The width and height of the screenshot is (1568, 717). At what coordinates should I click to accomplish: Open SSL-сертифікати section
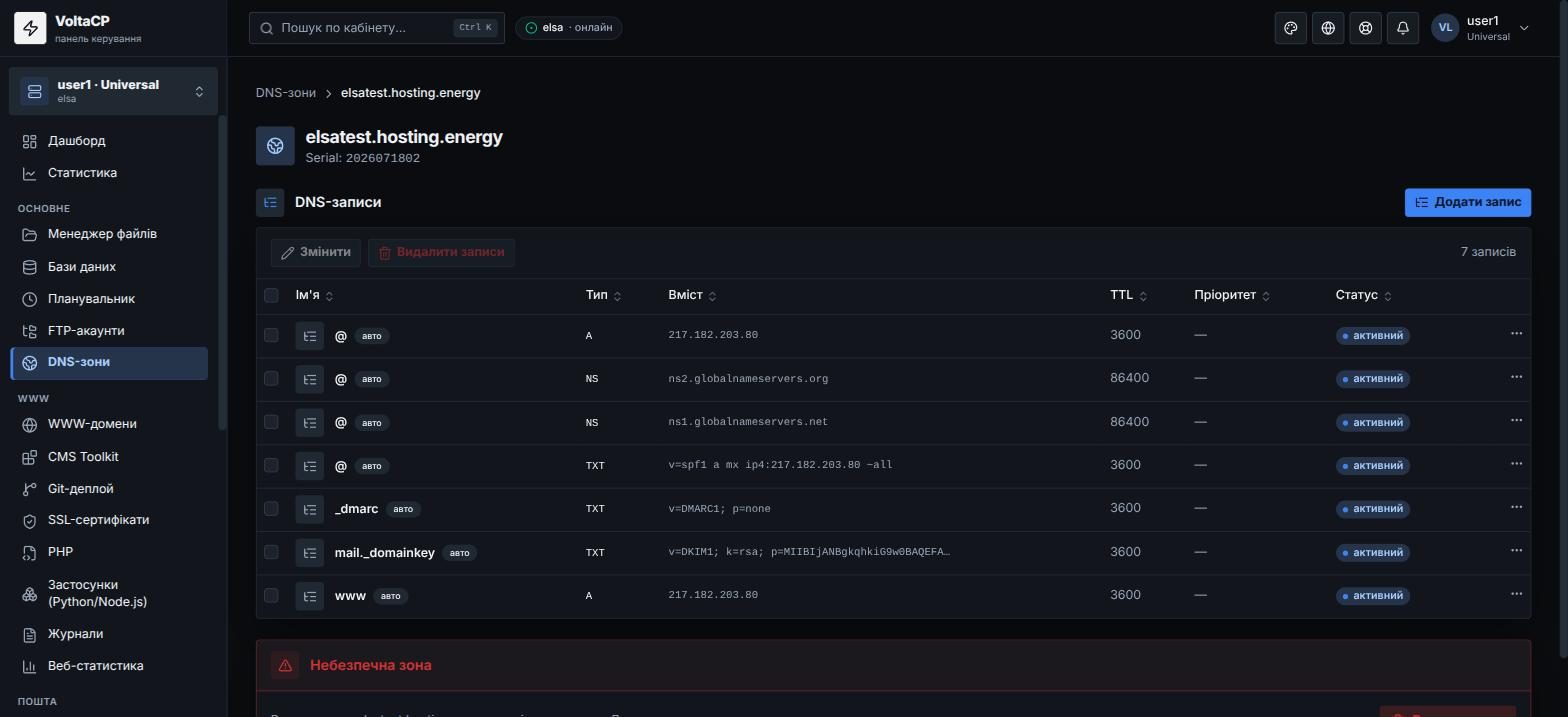[109, 520]
